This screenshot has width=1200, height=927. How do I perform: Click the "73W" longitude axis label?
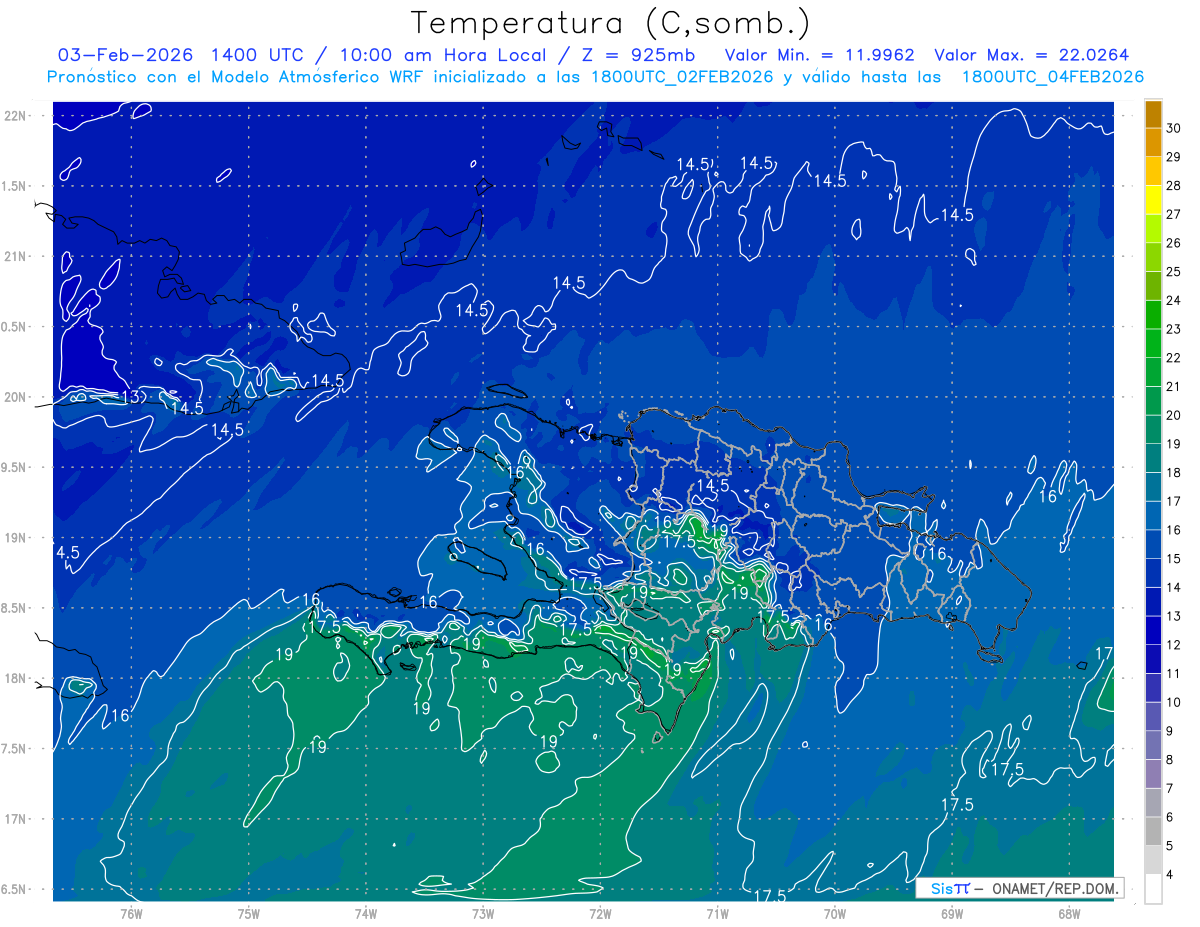[x=483, y=914]
